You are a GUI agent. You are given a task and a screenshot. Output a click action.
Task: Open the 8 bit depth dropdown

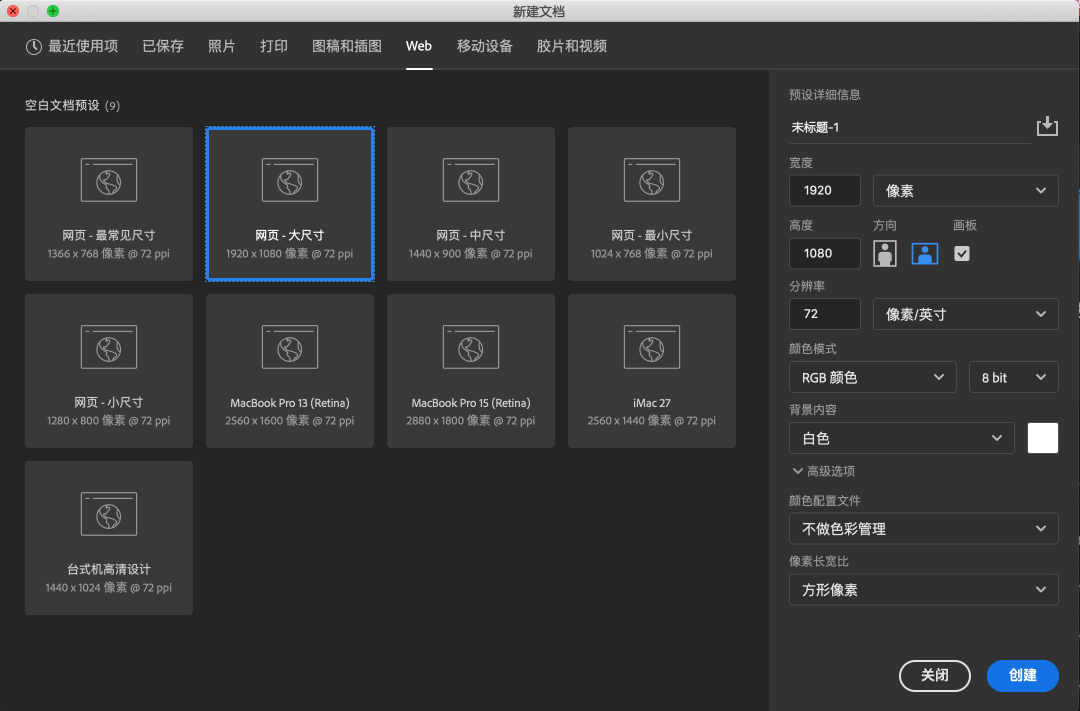[x=1013, y=377]
